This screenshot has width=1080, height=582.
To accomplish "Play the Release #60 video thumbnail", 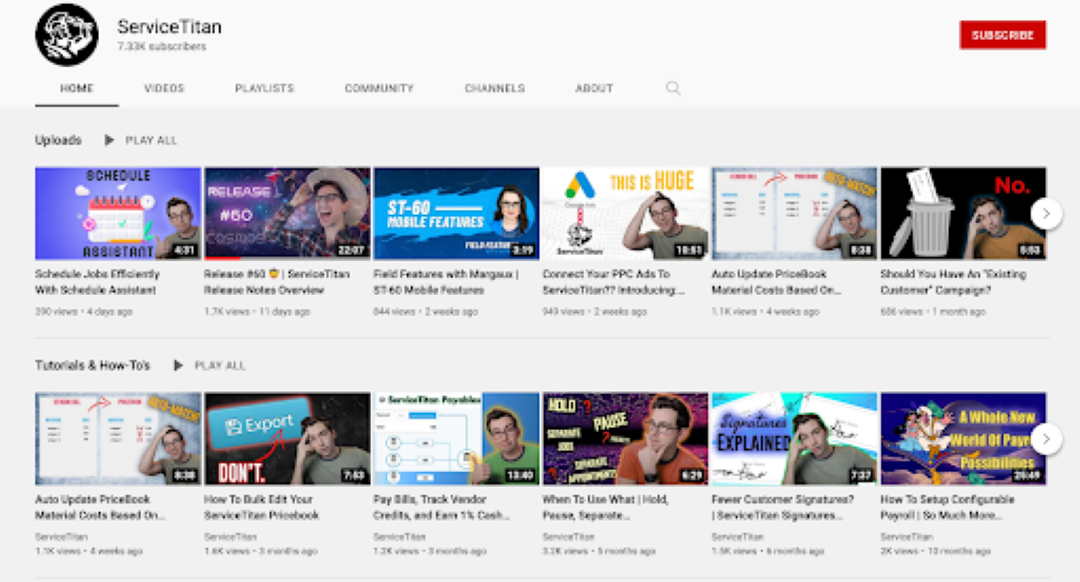I will (x=287, y=213).
